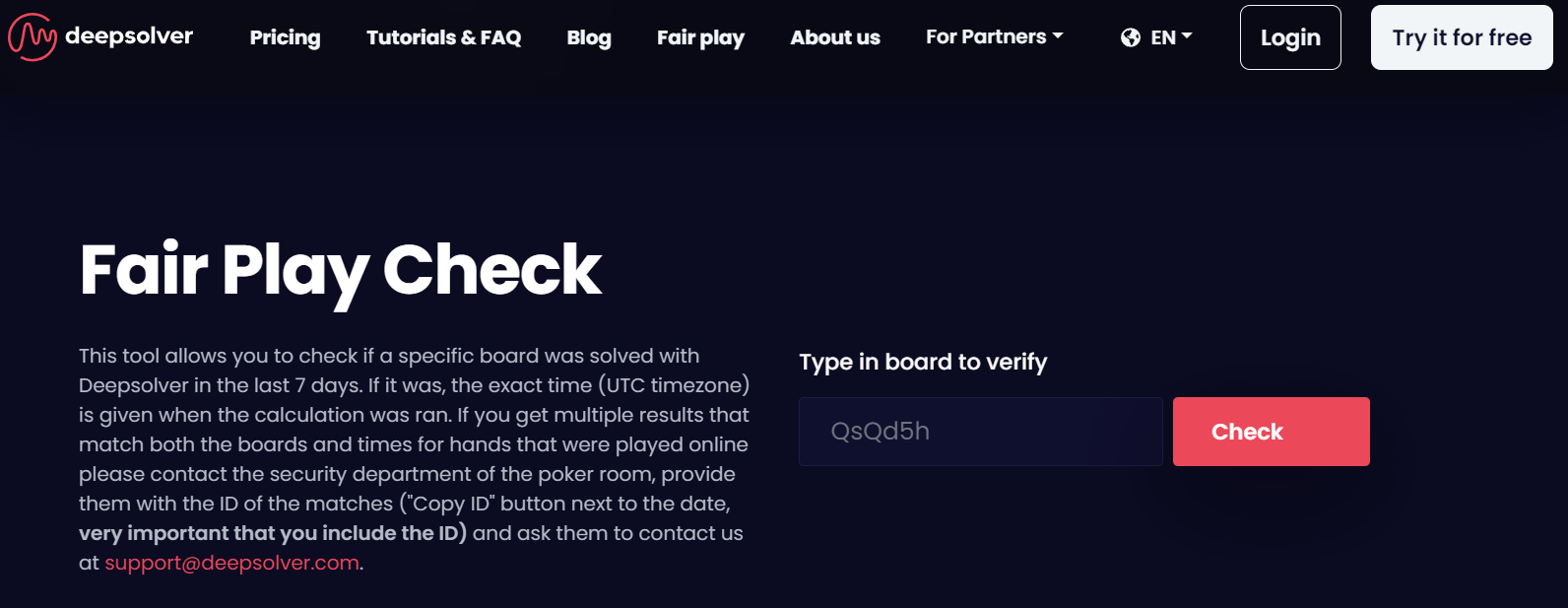The width and height of the screenshot is (1568, 608).
Task: Open the About us page
Action: point(835,37)
